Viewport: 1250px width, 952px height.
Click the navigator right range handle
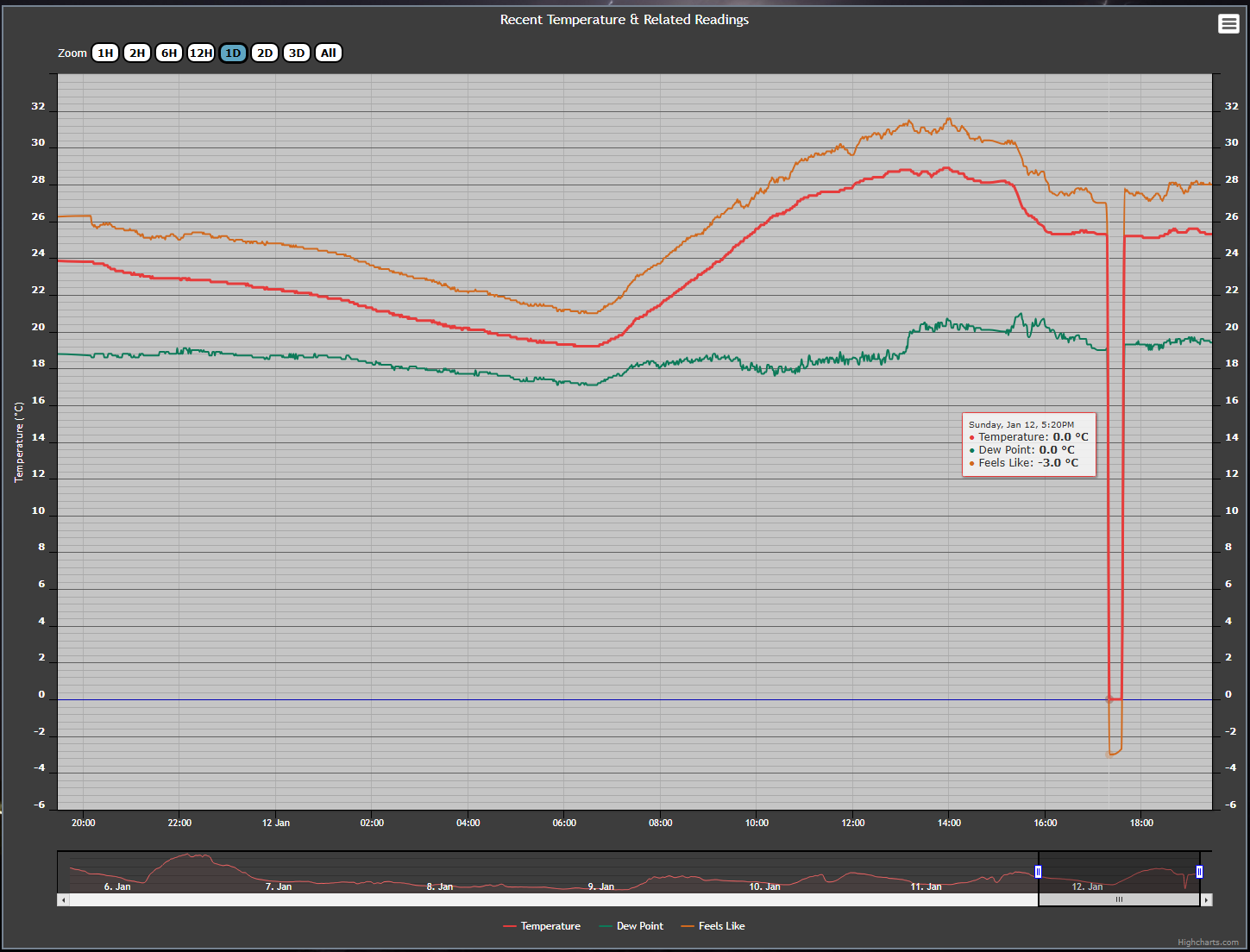[1199, 872]
